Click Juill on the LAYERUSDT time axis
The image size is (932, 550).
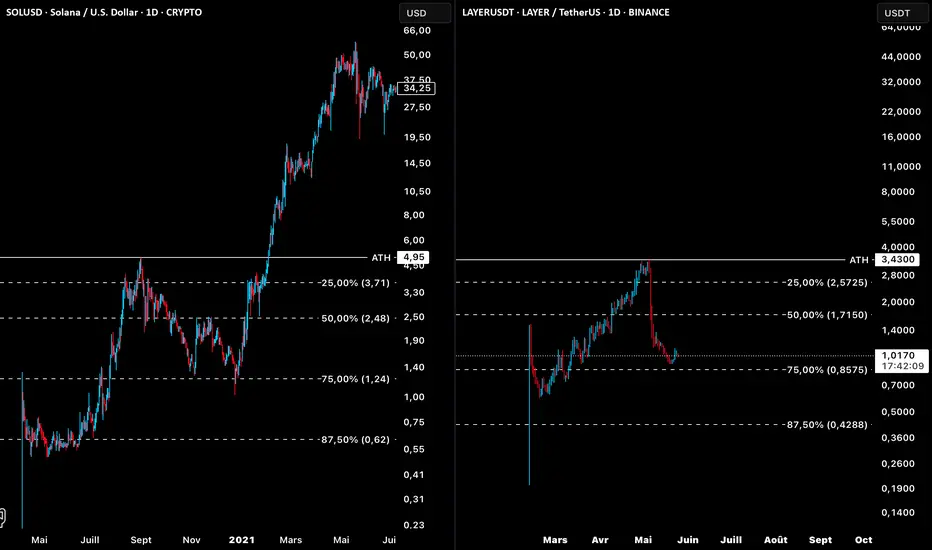(731, 540)
